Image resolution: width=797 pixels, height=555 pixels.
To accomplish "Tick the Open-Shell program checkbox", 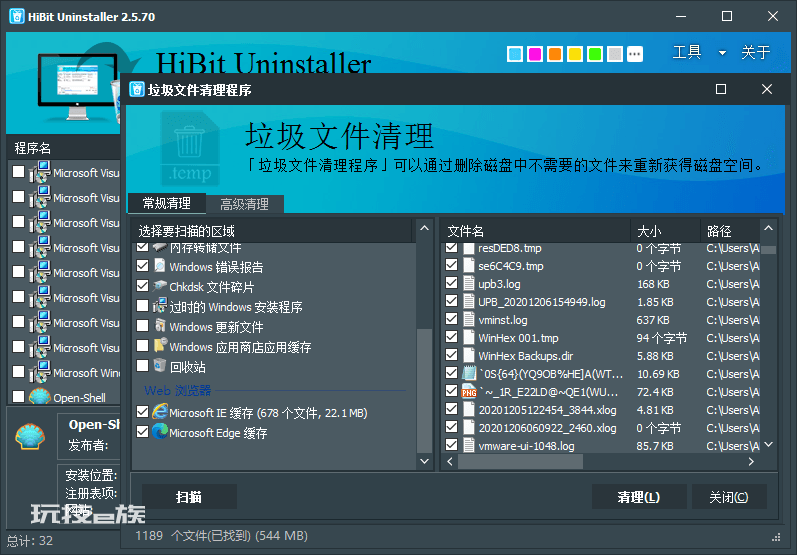I will [x=18, y=396].
